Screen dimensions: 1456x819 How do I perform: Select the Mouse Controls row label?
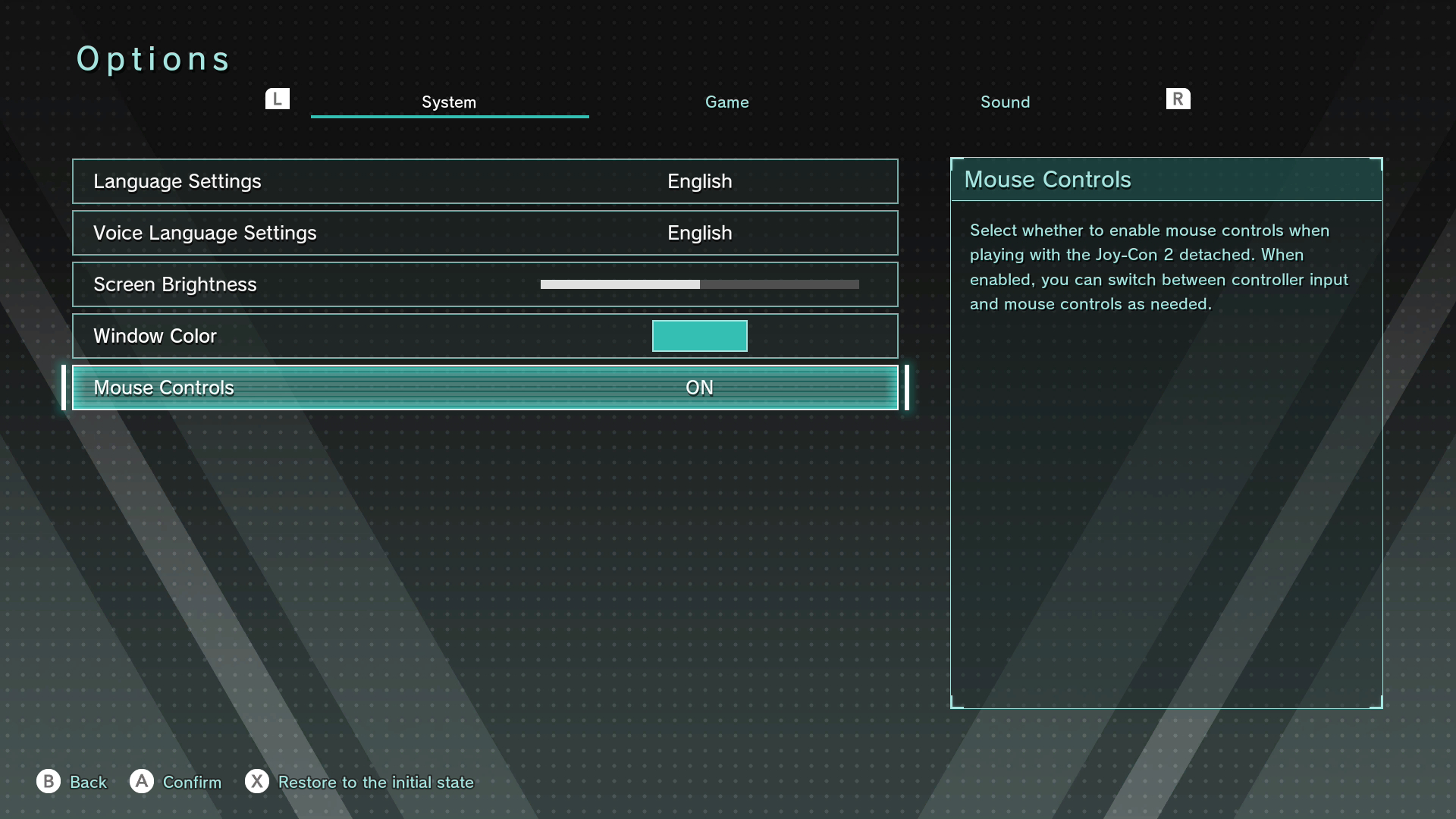(164, 388)
